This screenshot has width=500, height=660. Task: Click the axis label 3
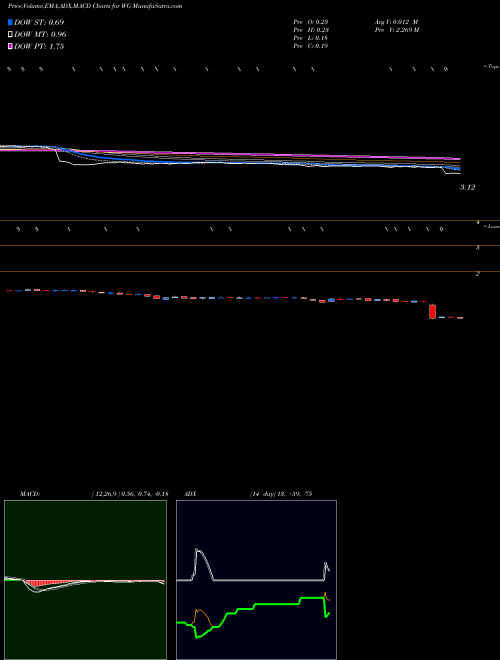click(478, 248)
